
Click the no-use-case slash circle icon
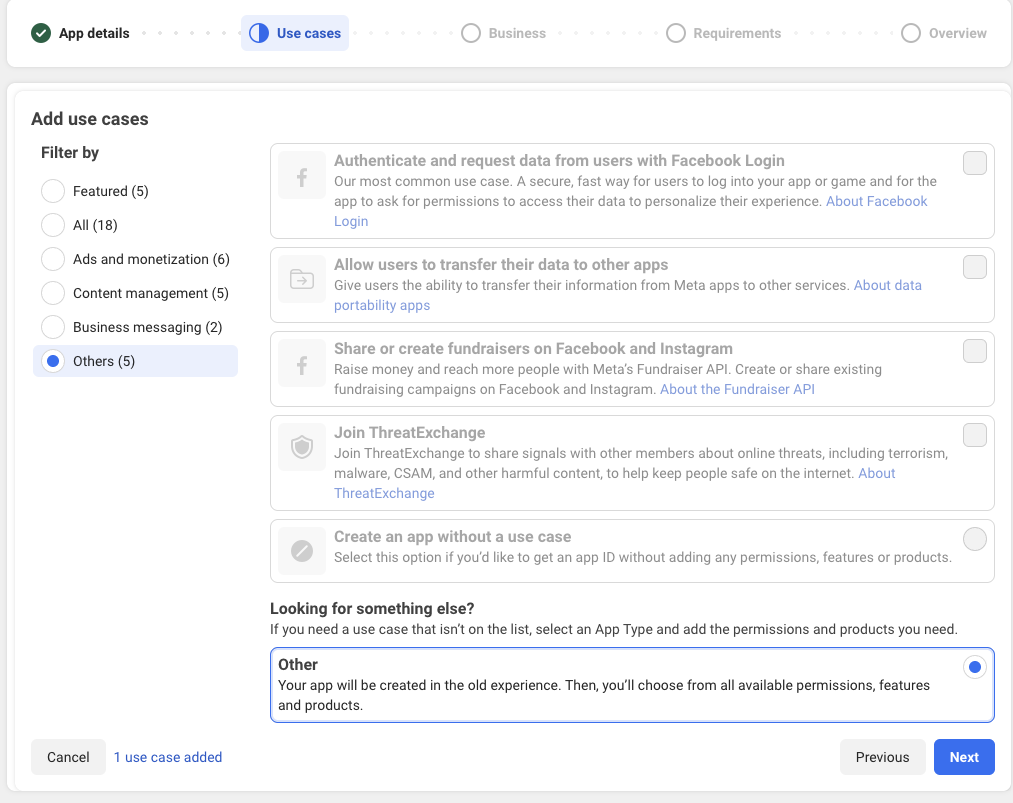pos(302,551)
